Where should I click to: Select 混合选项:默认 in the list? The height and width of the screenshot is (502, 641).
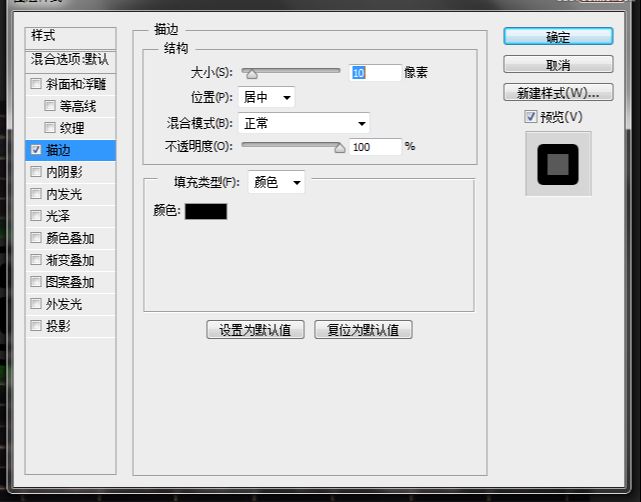pyautogui.click(x=70, y=61)
